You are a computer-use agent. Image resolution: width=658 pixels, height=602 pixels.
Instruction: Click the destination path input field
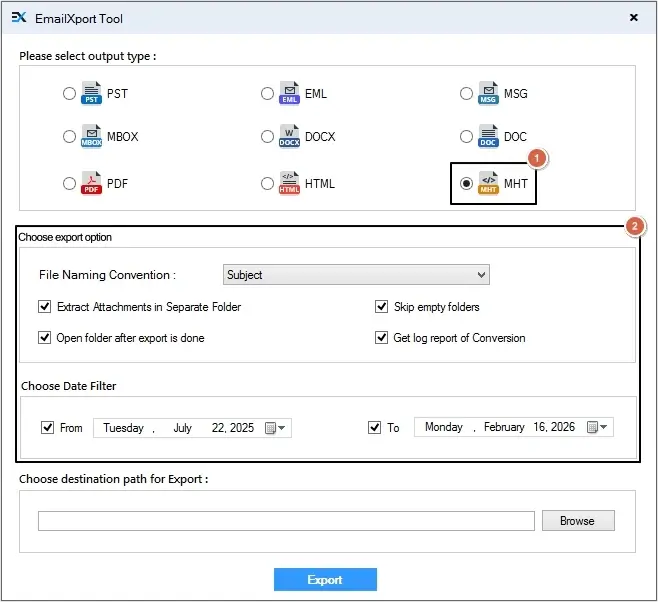coord(286,521)
